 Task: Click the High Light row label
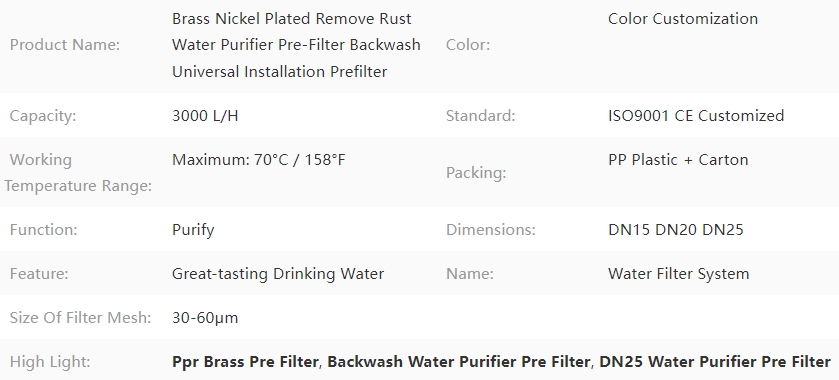click(50, 362)
